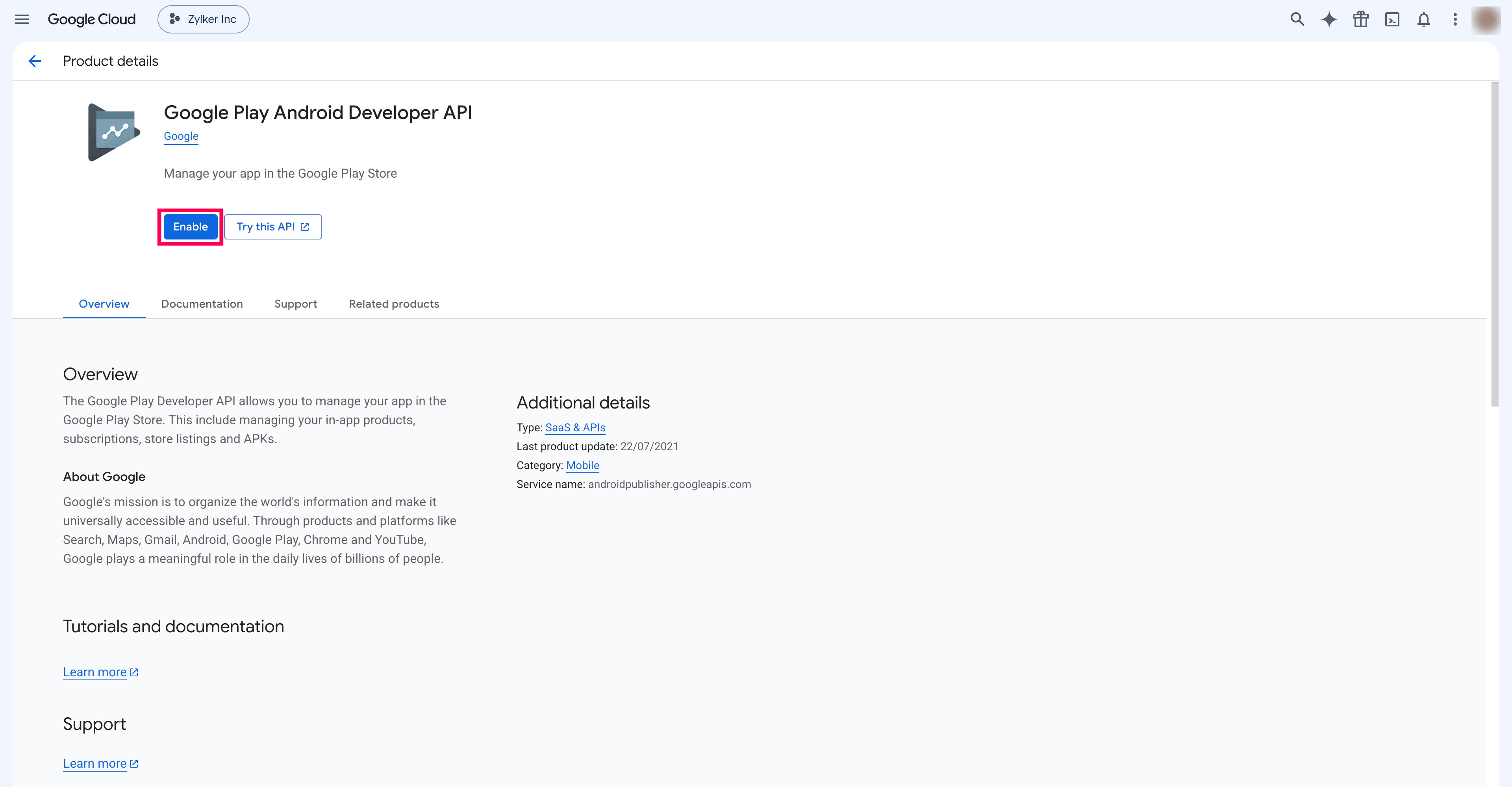The width and height of the screenshot is (1512, 787).
Task: Open the three-dot settings menu
Action: pos(1455,19)
